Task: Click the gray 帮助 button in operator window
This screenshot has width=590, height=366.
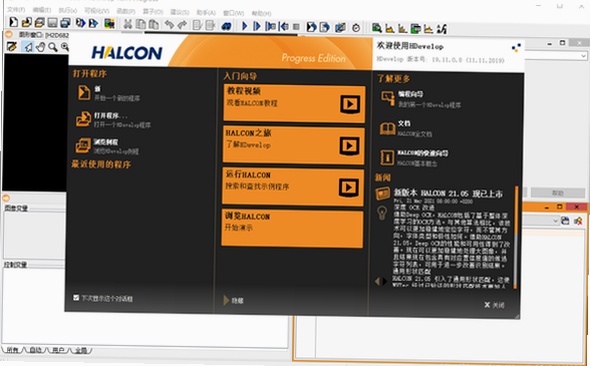Action: pos(558,193)
